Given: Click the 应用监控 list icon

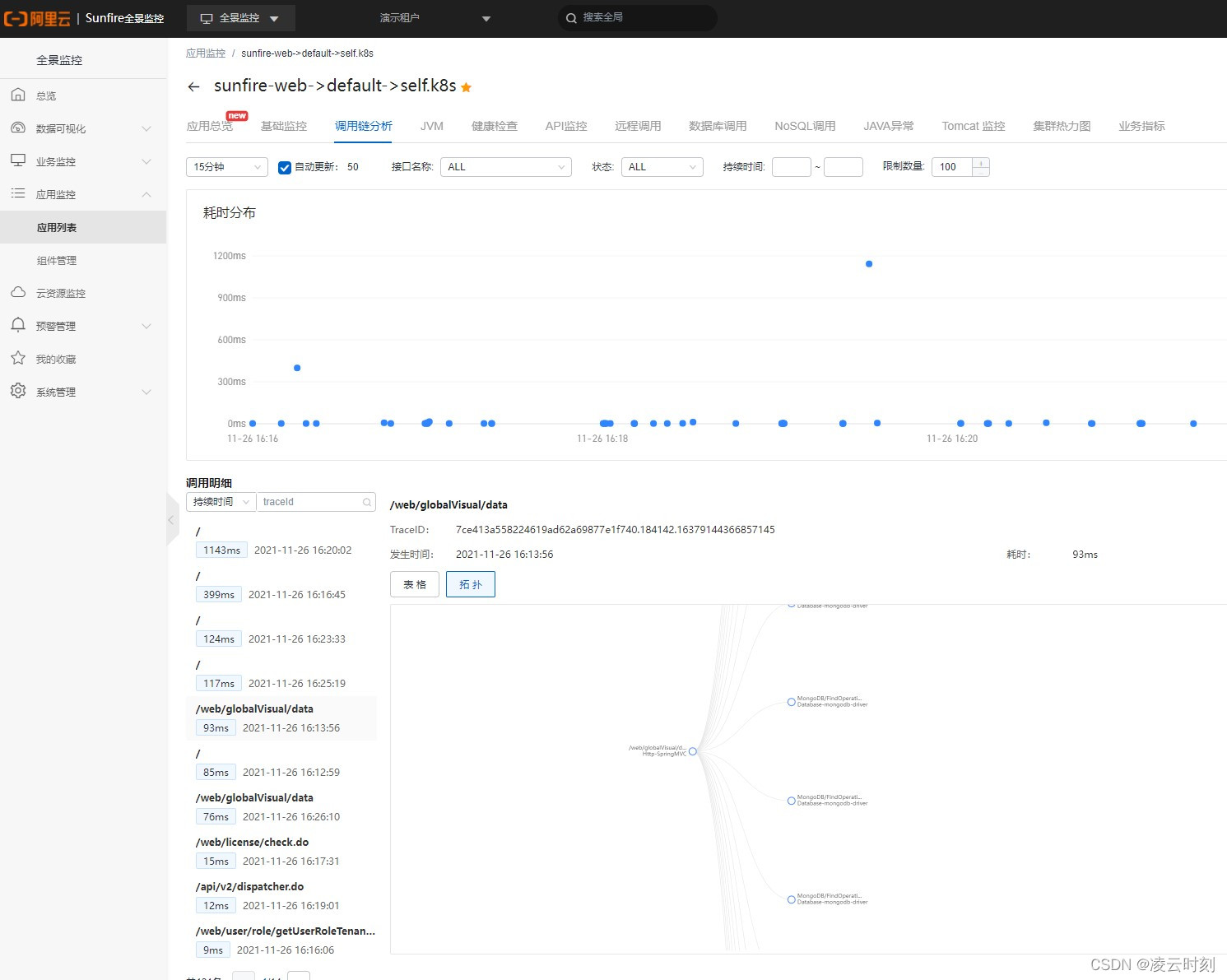Looking at the screenshot, I should (x=18, y=193).
